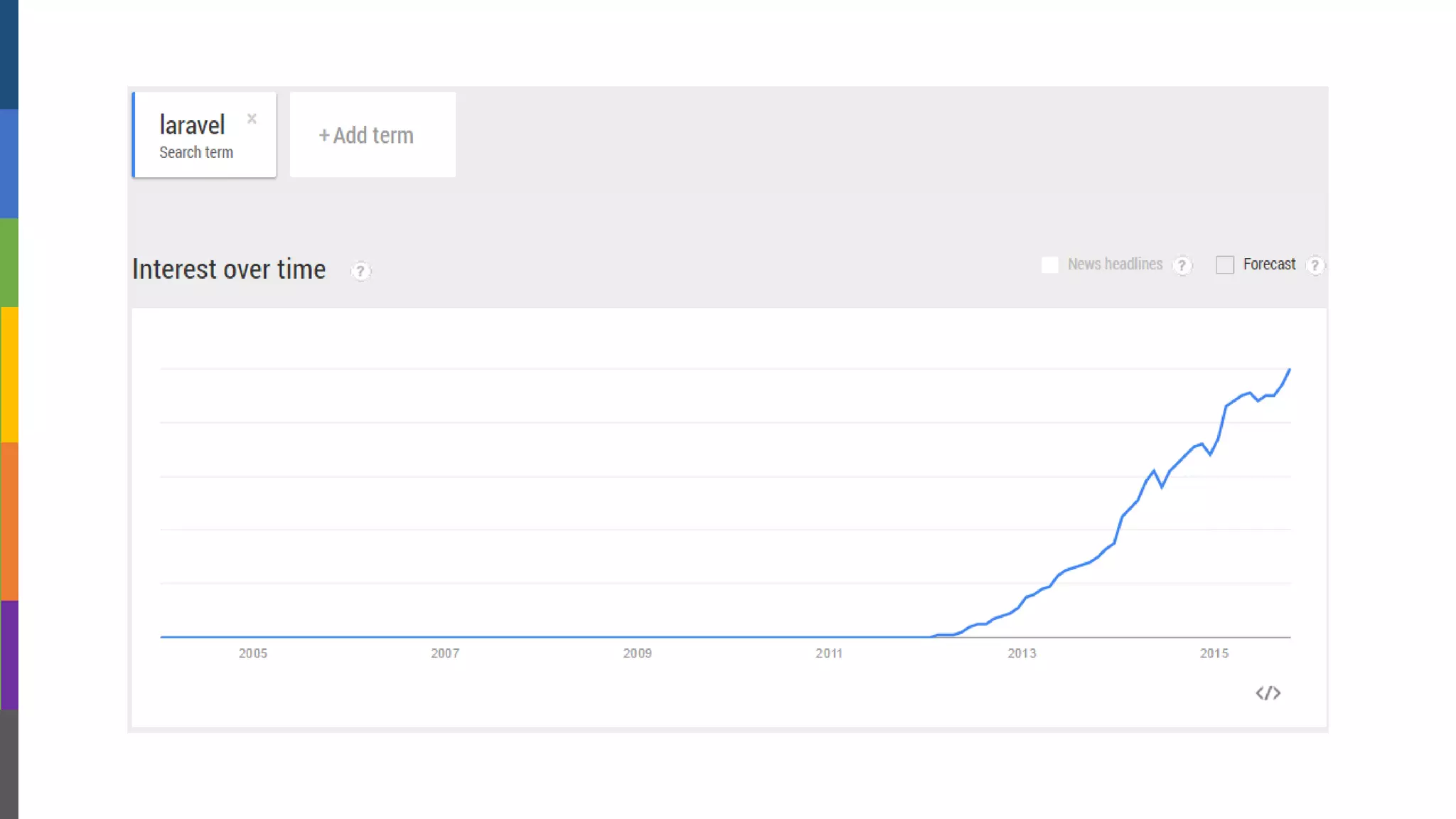
Task: Select the 2011 year marker
Action: point(829,653)
